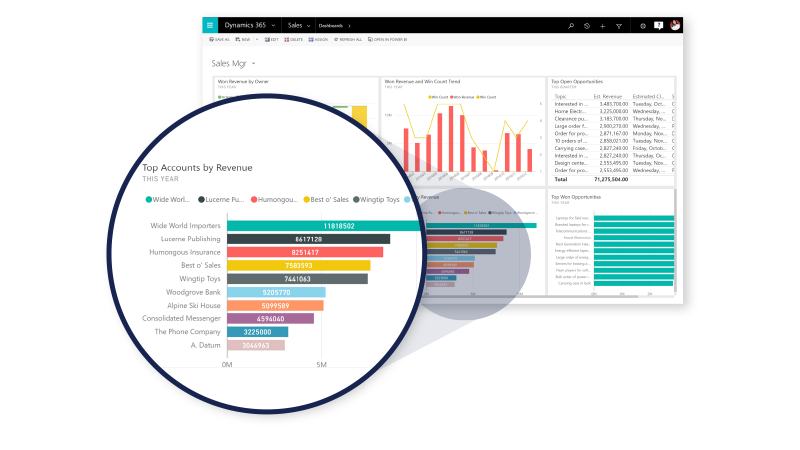Viewport: 800px width, 450px height.
Task: Select A. Datum bar 3046963
Action: point(256,345)
